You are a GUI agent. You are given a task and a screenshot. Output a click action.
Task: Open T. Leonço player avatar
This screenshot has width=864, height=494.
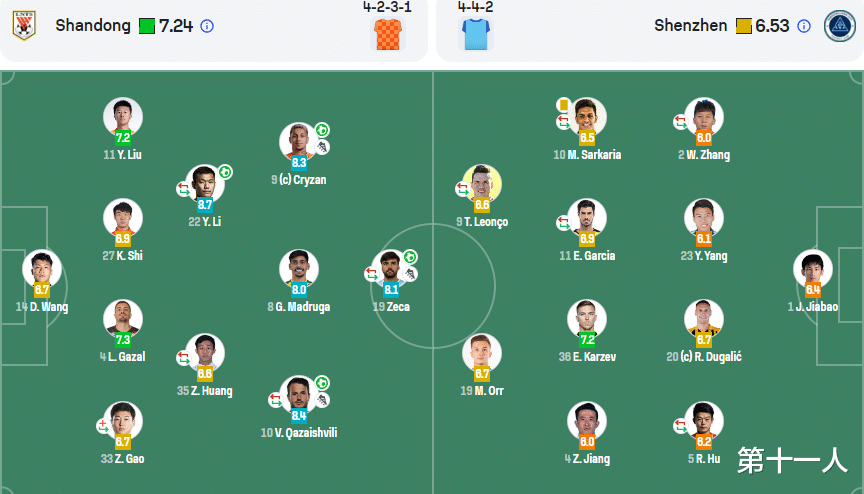(x=482, y=184)
